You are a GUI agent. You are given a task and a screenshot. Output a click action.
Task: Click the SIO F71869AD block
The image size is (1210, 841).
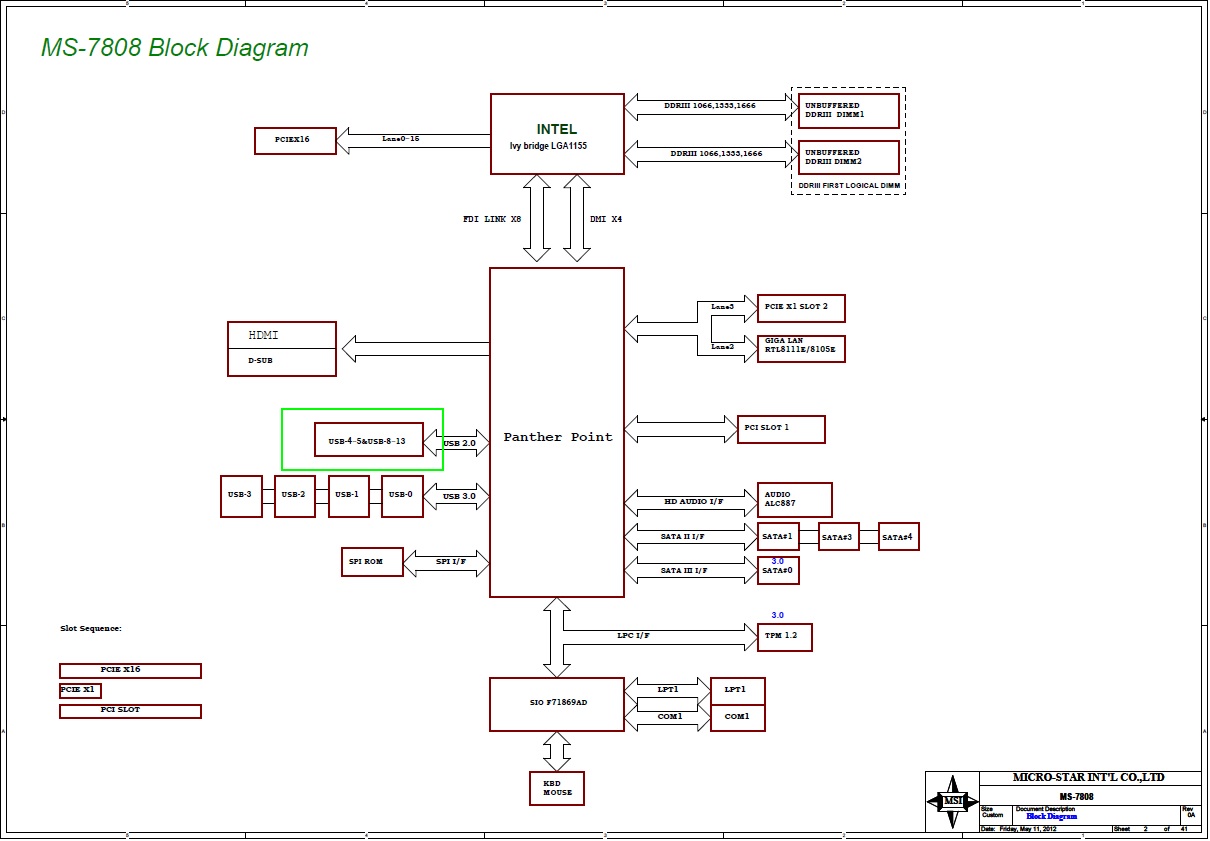557,703
